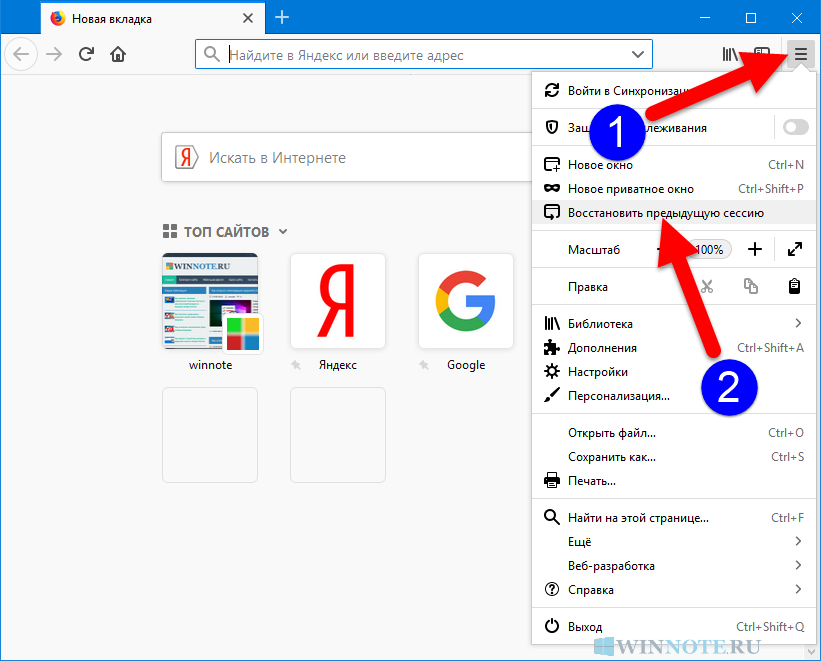Choose Восстановить предыдущую сессию
Viewport: 821px width, 661px height.
[x=674, y=213]
